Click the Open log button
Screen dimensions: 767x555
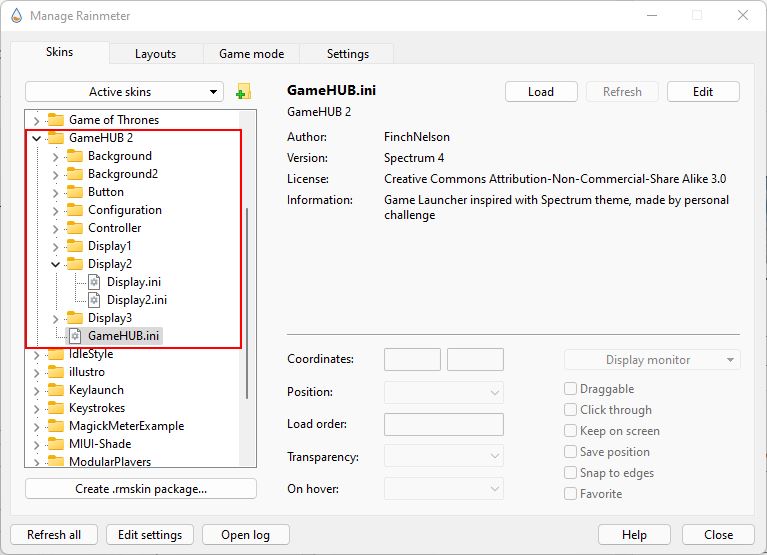[x=246, y=535]
